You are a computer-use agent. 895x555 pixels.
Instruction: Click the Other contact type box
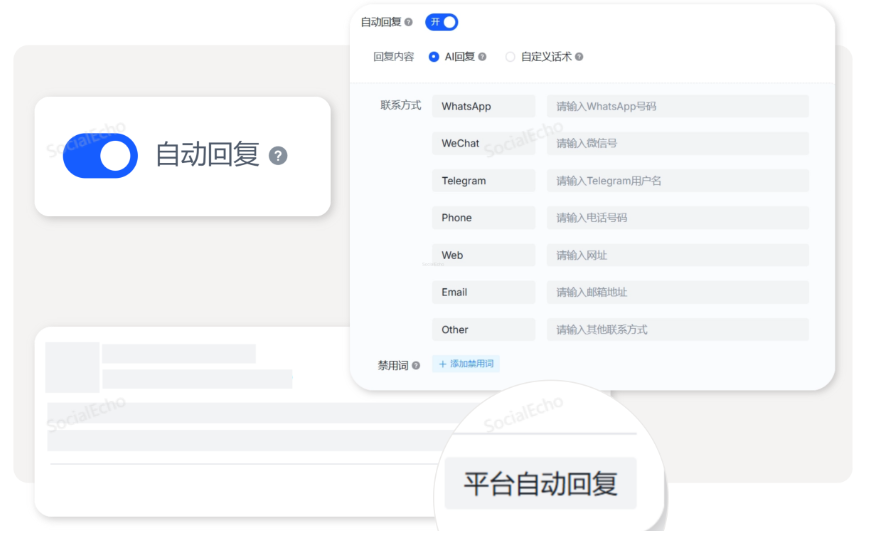483,329
